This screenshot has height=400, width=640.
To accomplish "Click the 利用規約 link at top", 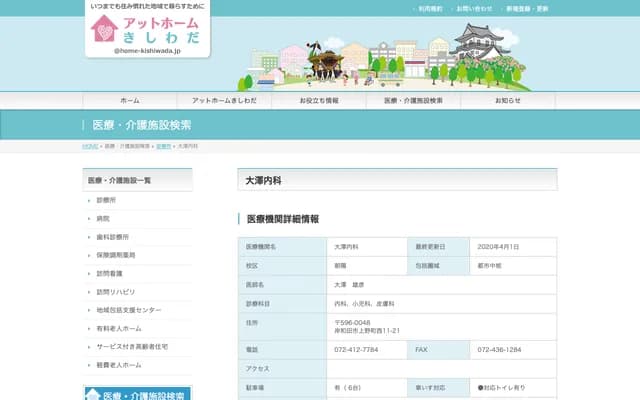I will point(429,9).
